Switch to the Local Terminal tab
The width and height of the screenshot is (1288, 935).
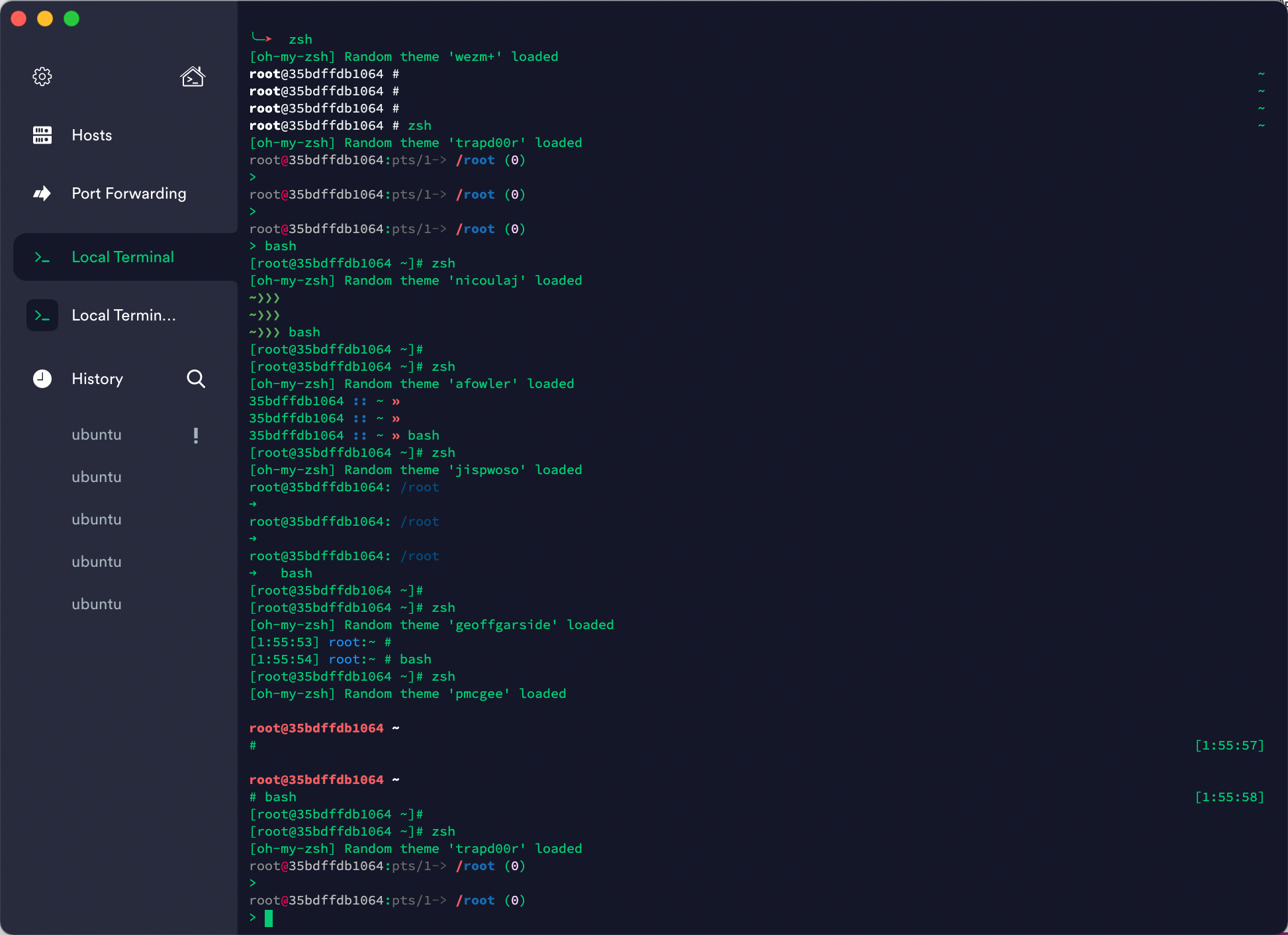coord(122,257)
